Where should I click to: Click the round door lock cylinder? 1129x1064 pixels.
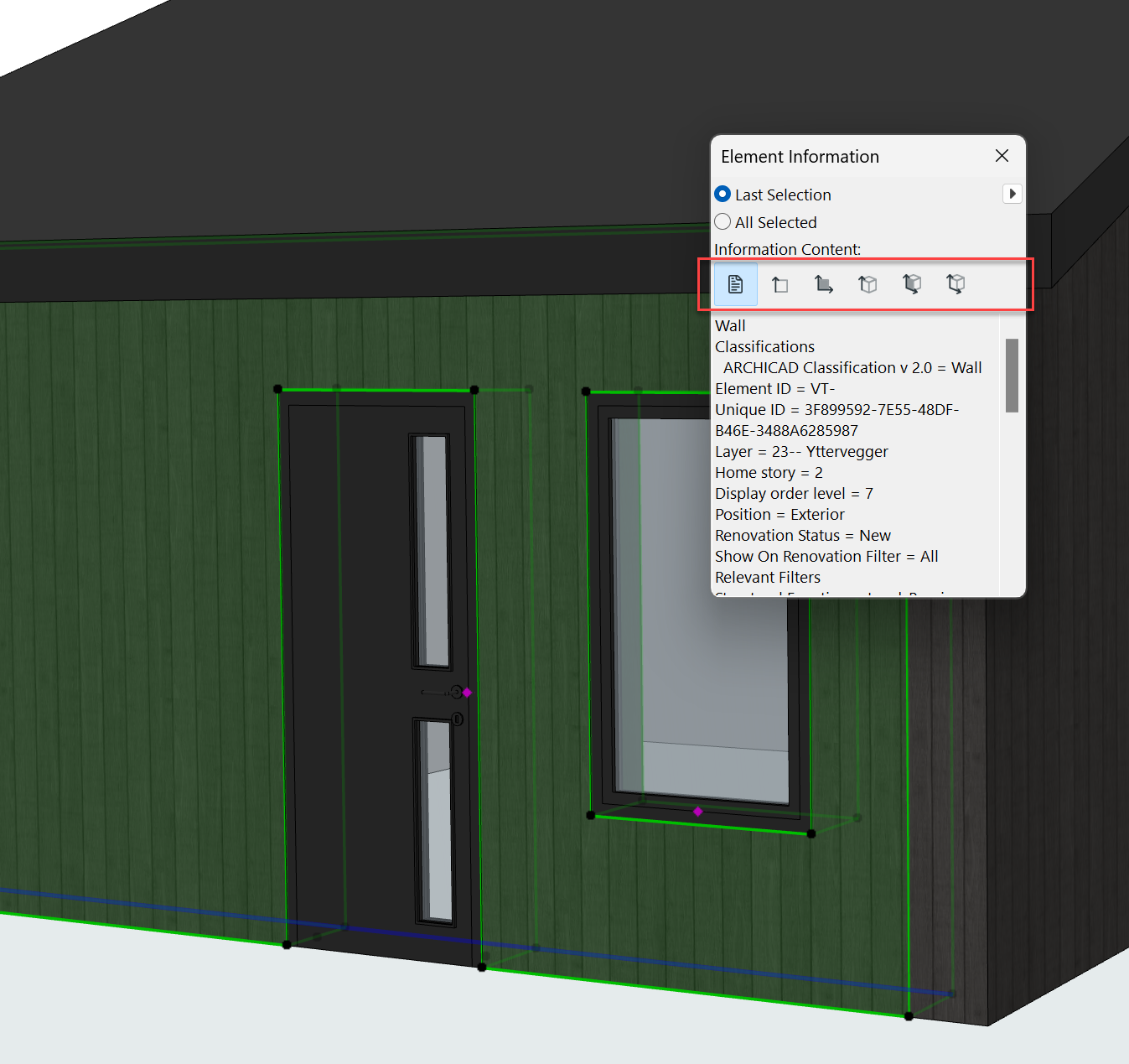click(458, 719)
